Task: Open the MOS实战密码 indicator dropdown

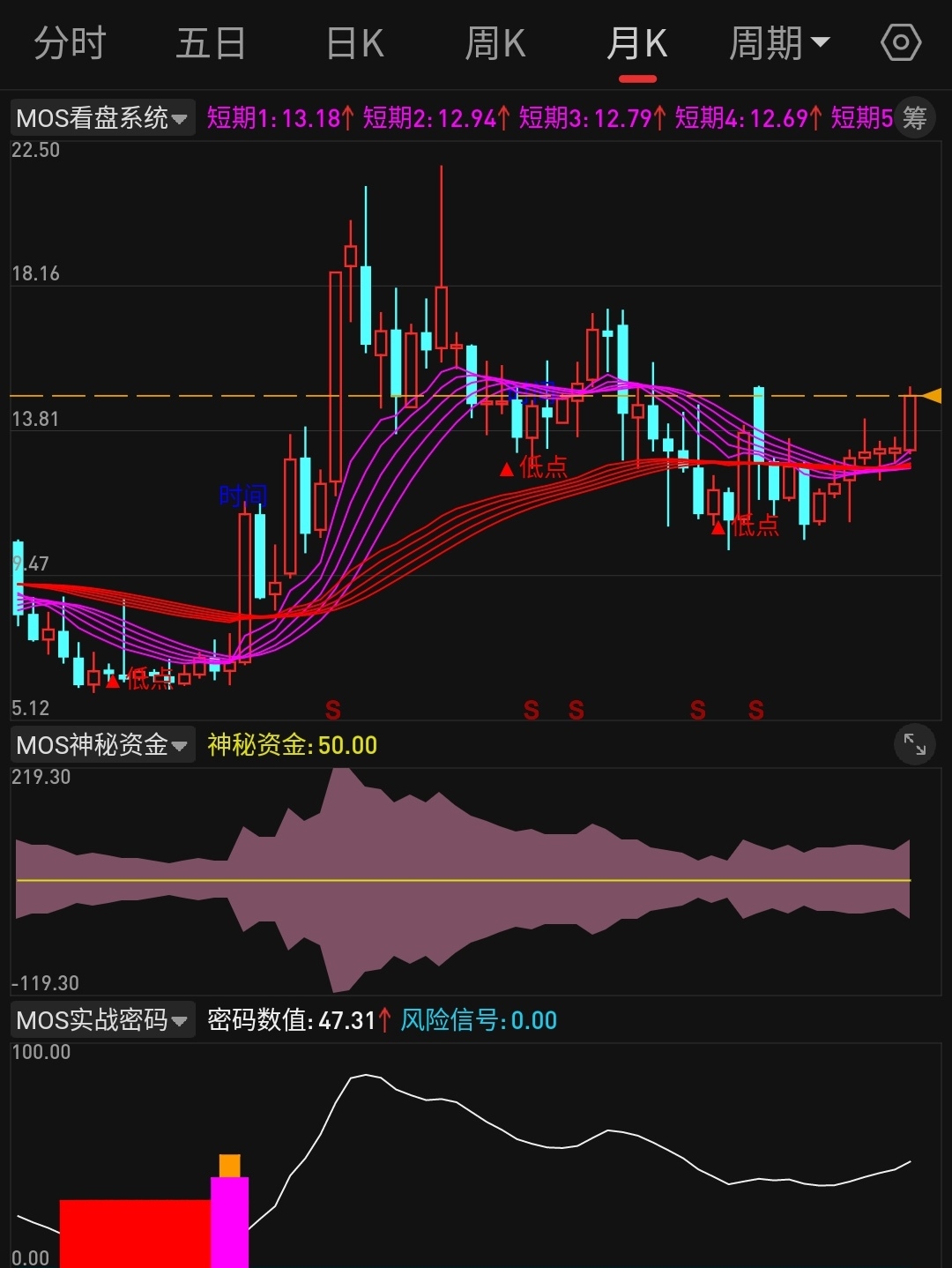Action: 102,1020
